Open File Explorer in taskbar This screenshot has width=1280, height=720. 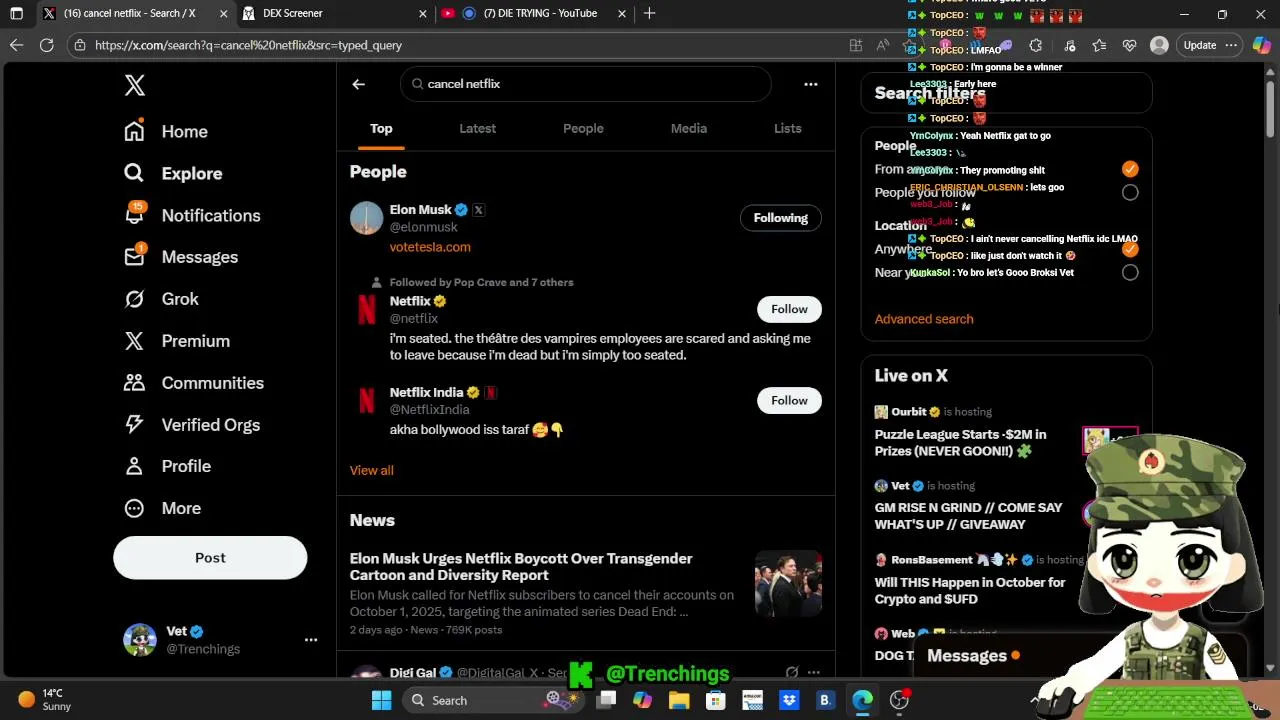[679, 700]
